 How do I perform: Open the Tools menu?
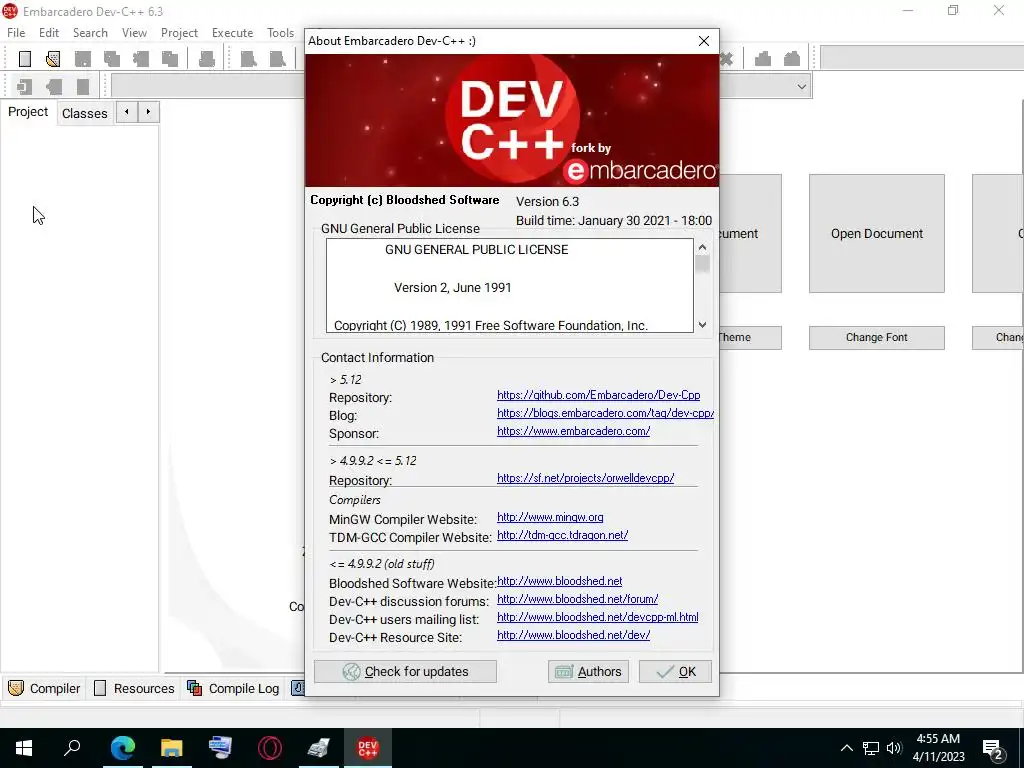281,33
